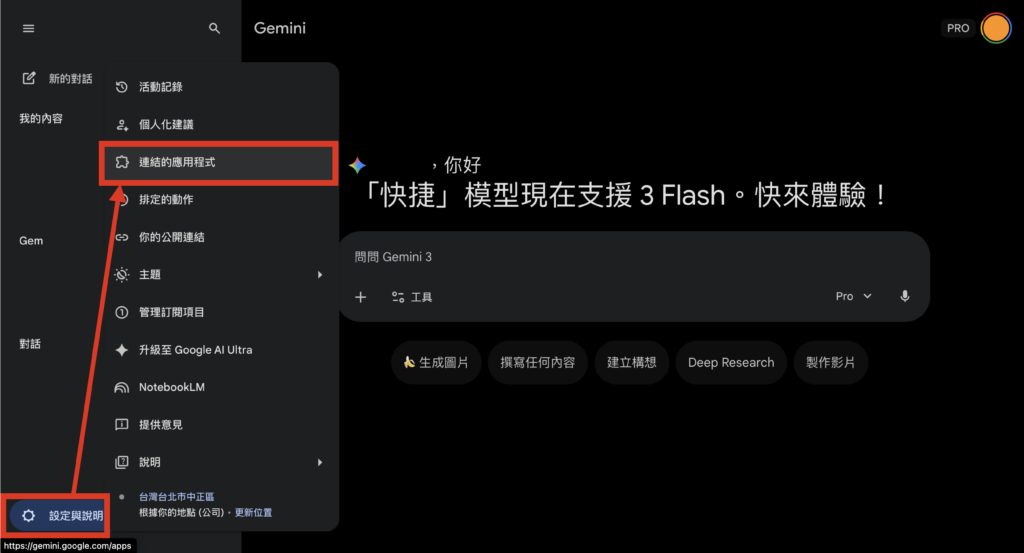Expand the 說明 submenu arrow

[320, 462]
